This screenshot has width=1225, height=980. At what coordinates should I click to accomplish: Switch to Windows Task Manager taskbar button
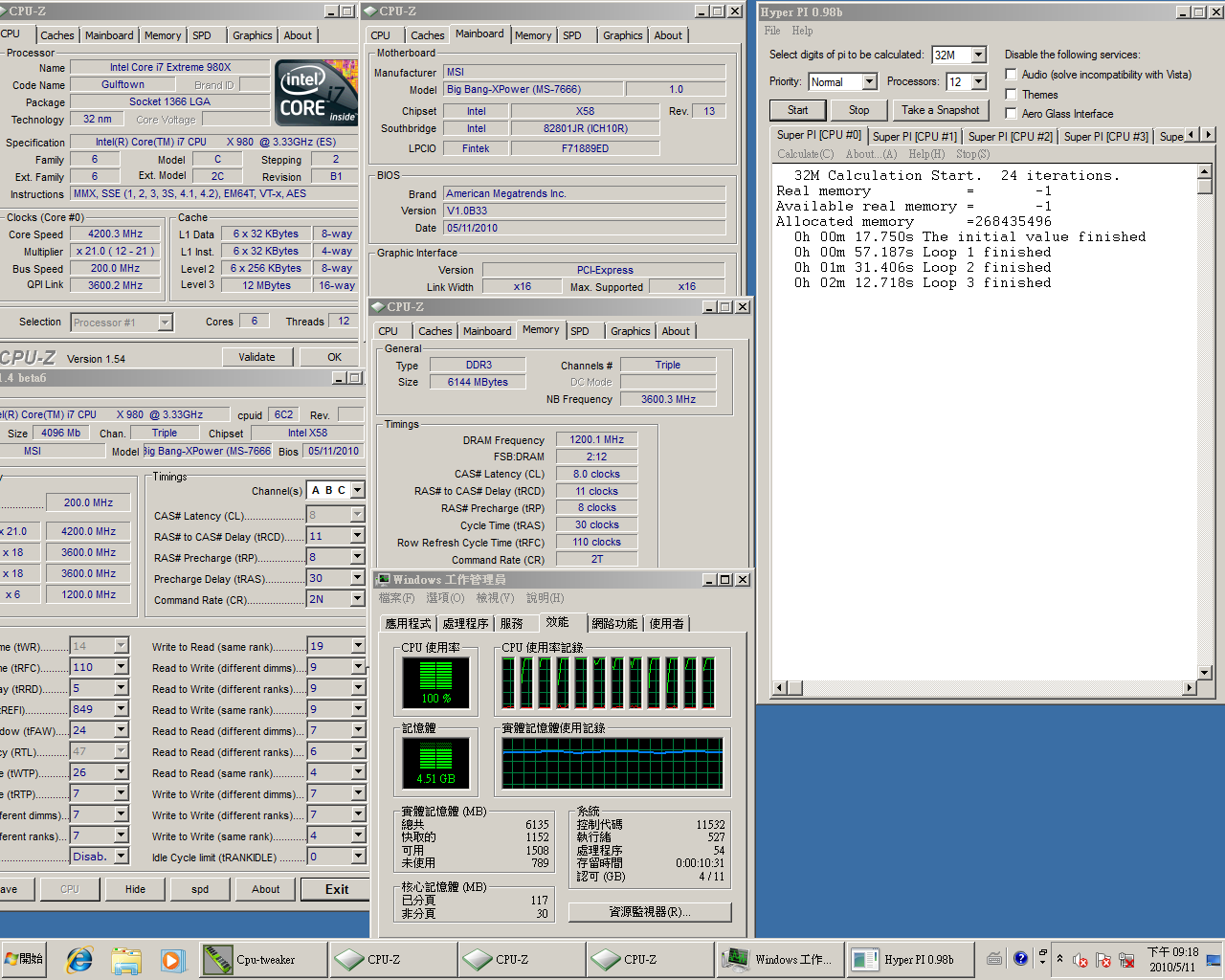pyautogui.click(x=779, y=960)
